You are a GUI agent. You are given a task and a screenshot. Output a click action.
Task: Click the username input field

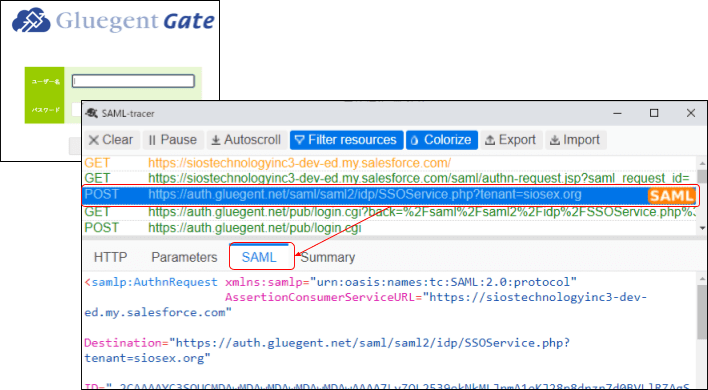coord(134,81)
